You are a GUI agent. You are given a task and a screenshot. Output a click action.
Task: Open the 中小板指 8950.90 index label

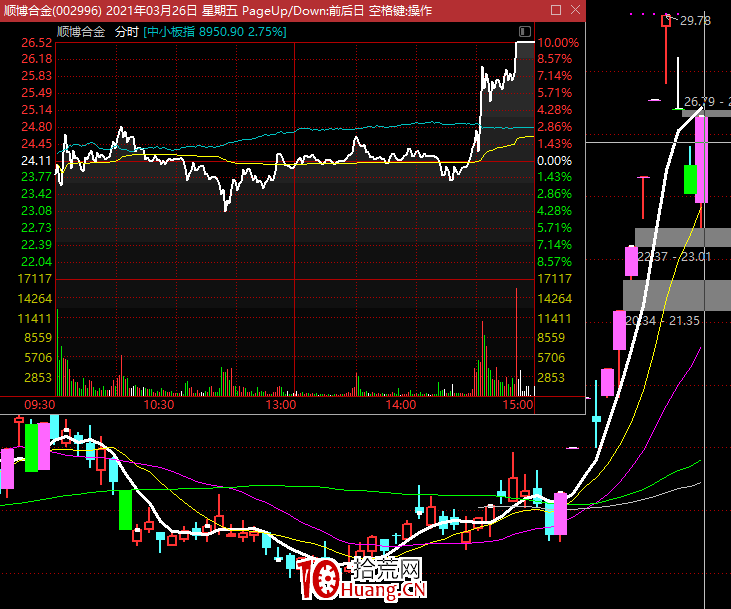215,32
